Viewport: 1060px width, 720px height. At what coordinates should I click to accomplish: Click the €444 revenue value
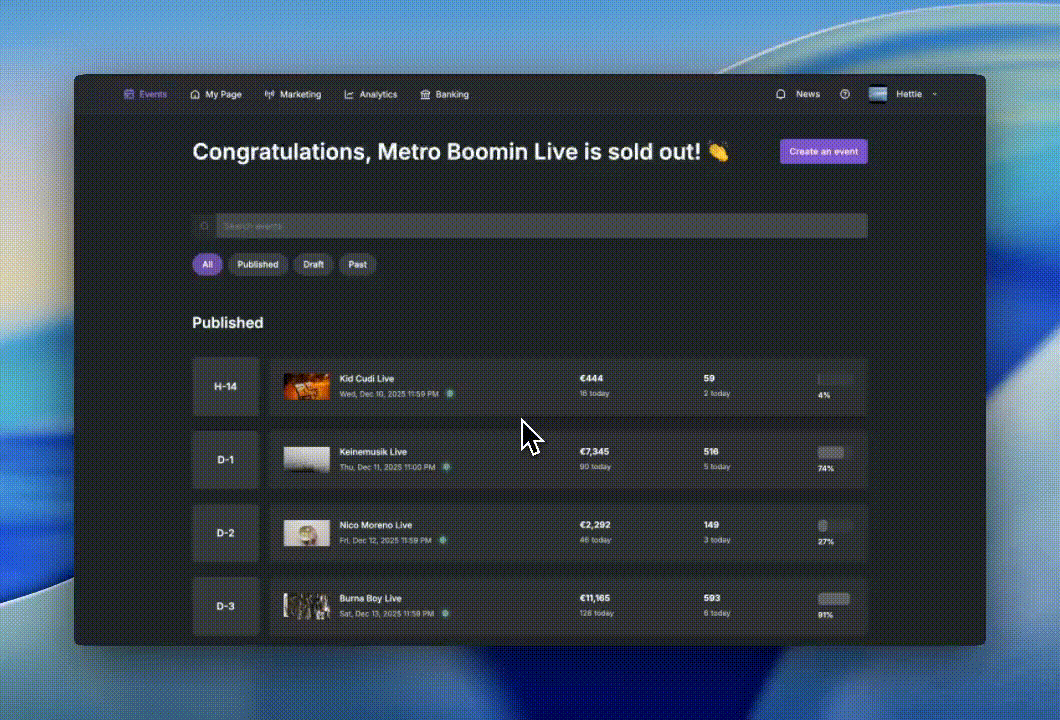tap(592, 379)
